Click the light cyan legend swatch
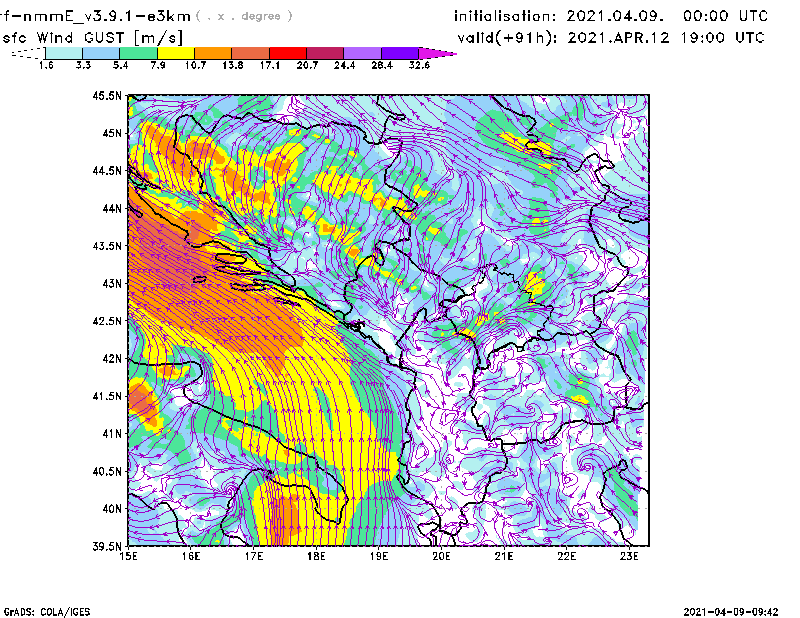Screen dimensions: 800x618 64,53
